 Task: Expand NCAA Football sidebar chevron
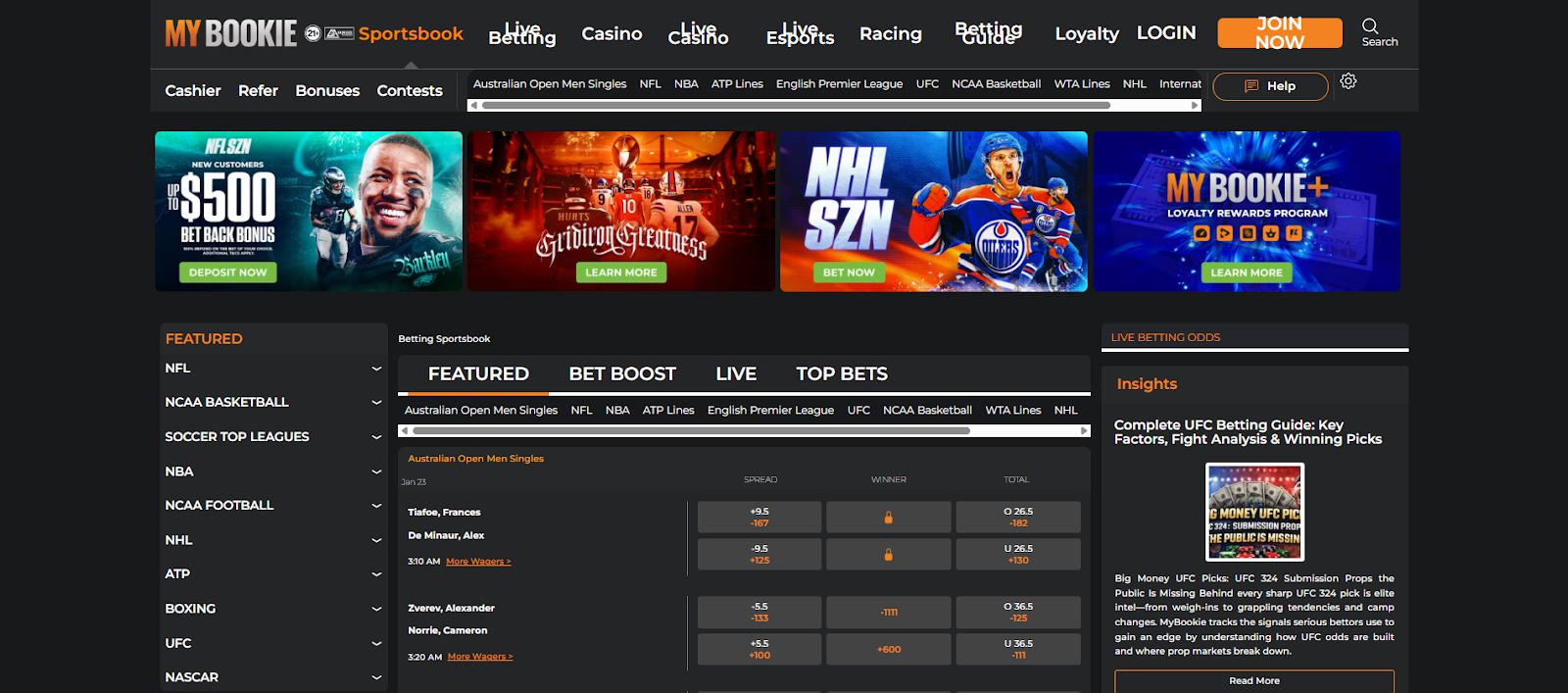click(x=376, y=506)
